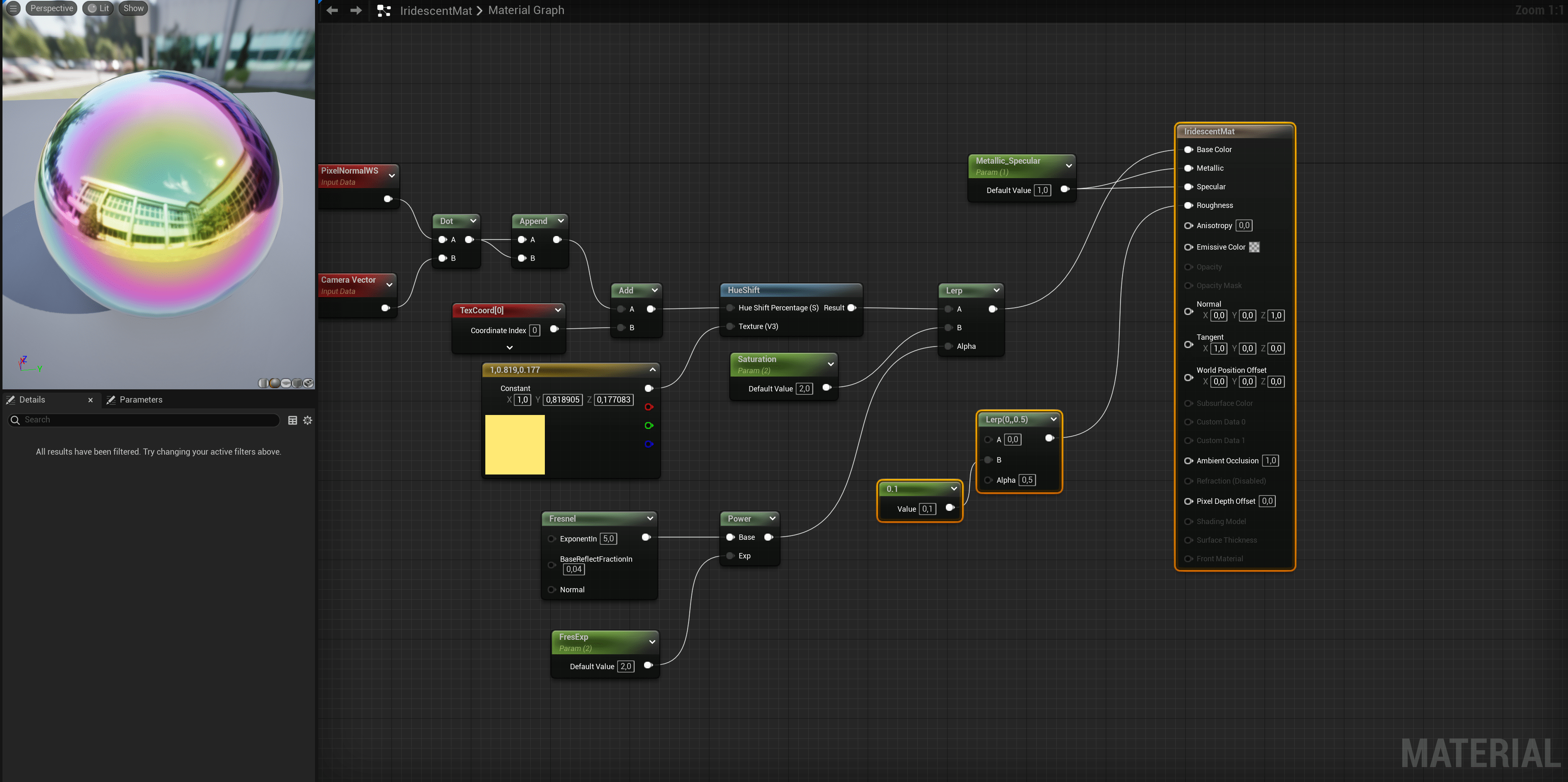This screenshot has width=1568, height=782.
Task: Navigate back with the left arrow
Action: (332, 10)
